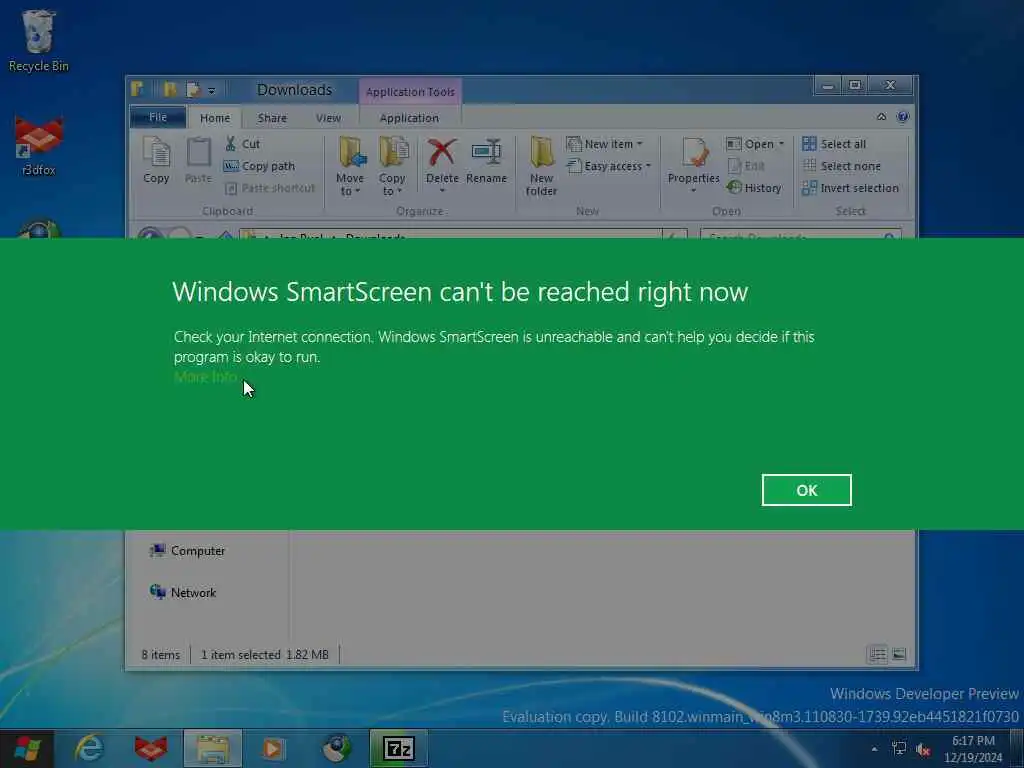
Task: Click the Windows Start button
Action: tap(26, 748)
